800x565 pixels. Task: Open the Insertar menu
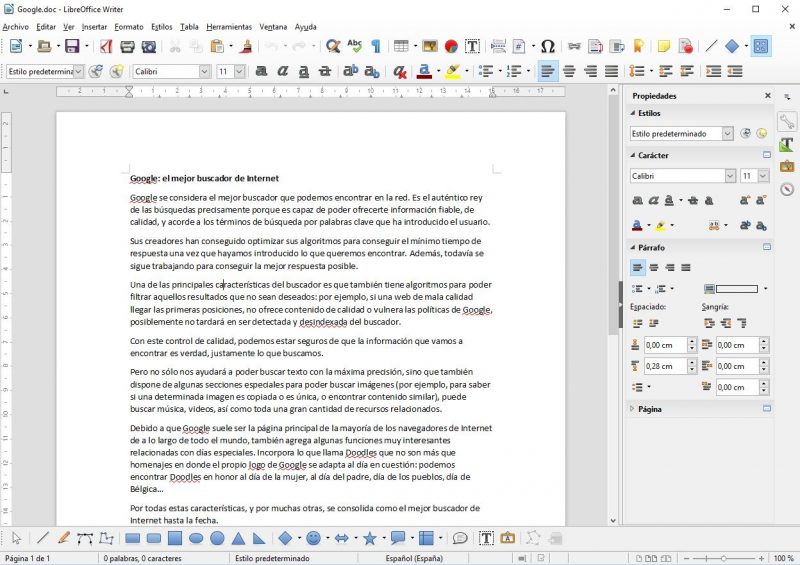click(x=94, y=27)
